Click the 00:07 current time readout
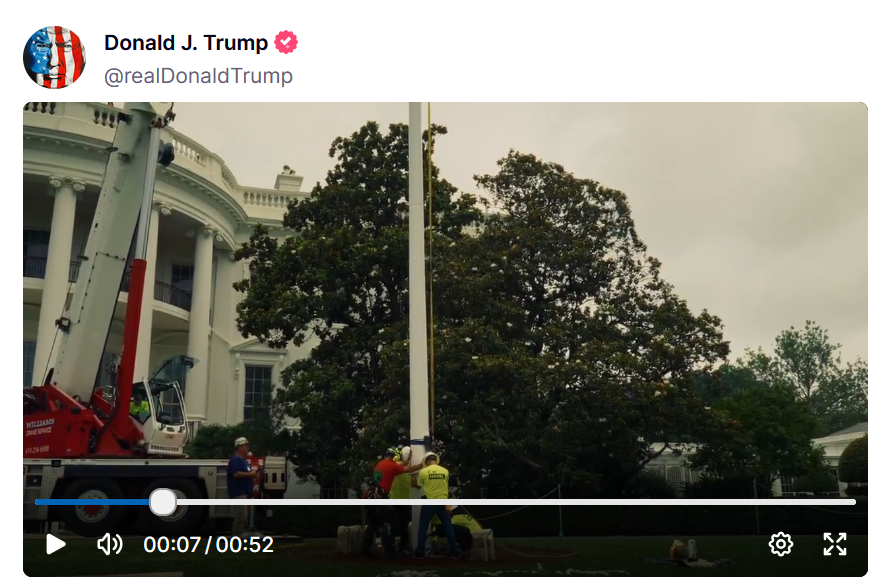 tap(172, 545)
